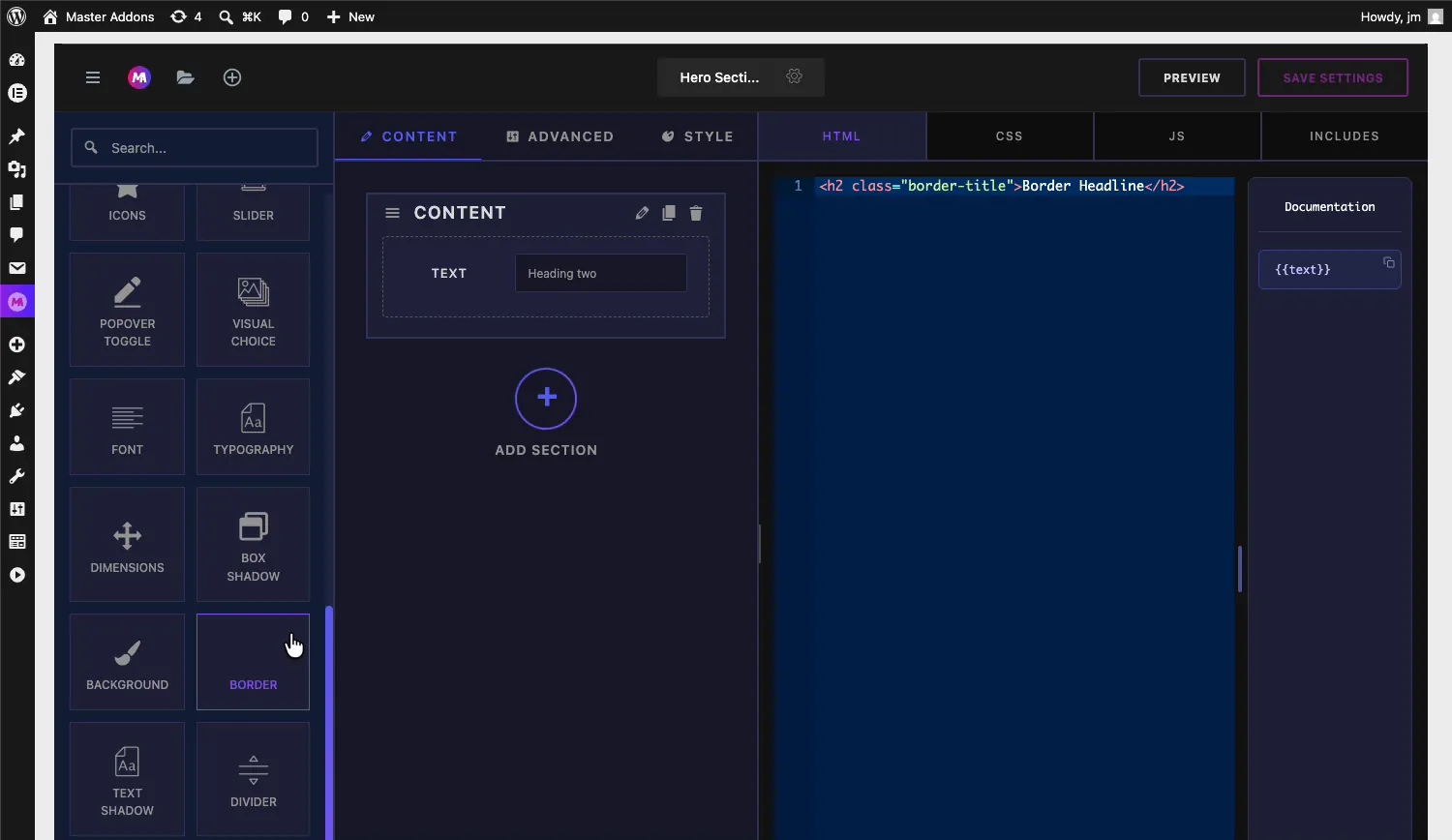Open the Howdy, jm profile menu
The width and height of the screenshot is (1452, 840).
[1402, 16]
